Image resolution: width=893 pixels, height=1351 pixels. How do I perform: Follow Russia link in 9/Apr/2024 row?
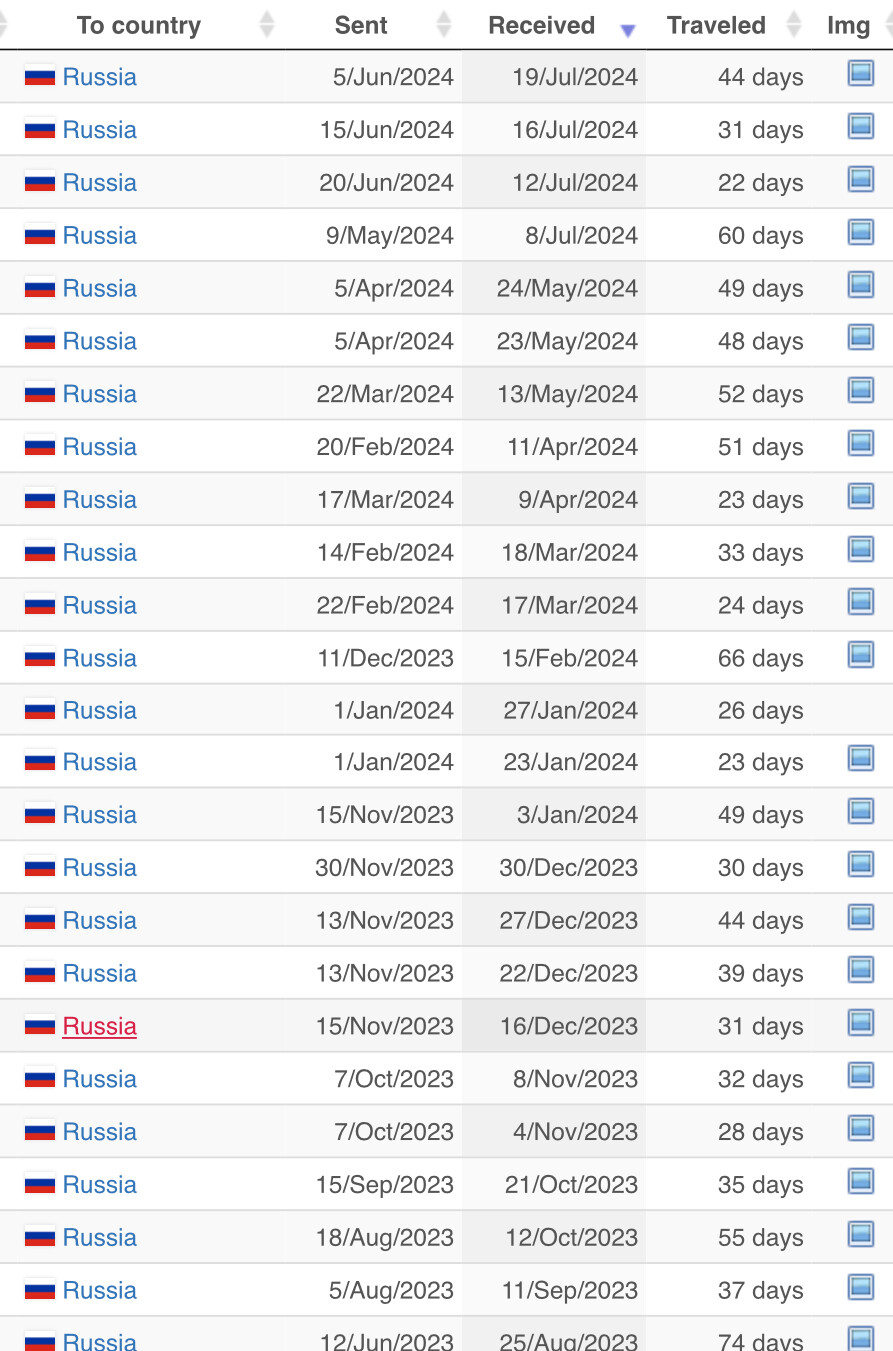99,500
